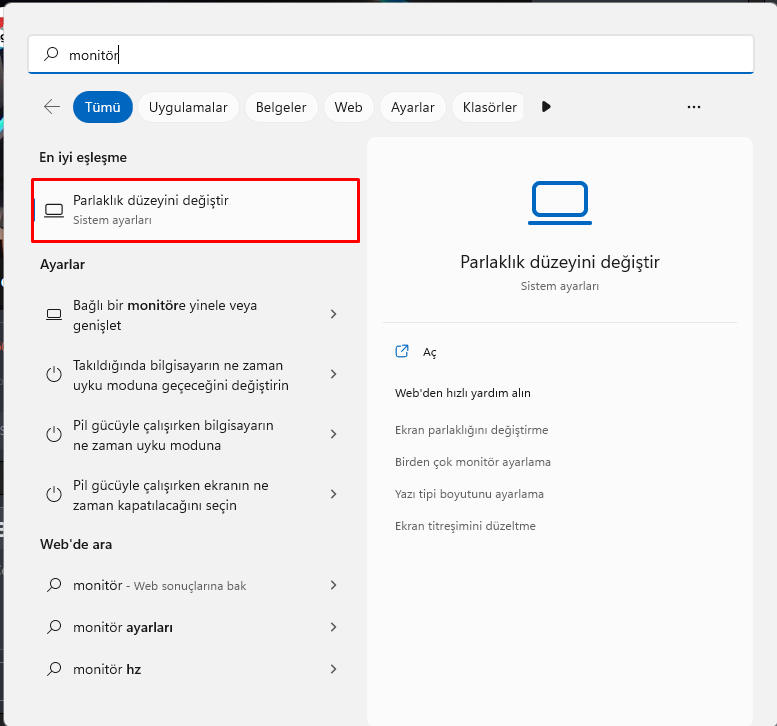Image resolution: width=777 pixels, height=726 pixels.
Task: Switch to the Belgeler filter tab
Action: [x=281, y=107]
